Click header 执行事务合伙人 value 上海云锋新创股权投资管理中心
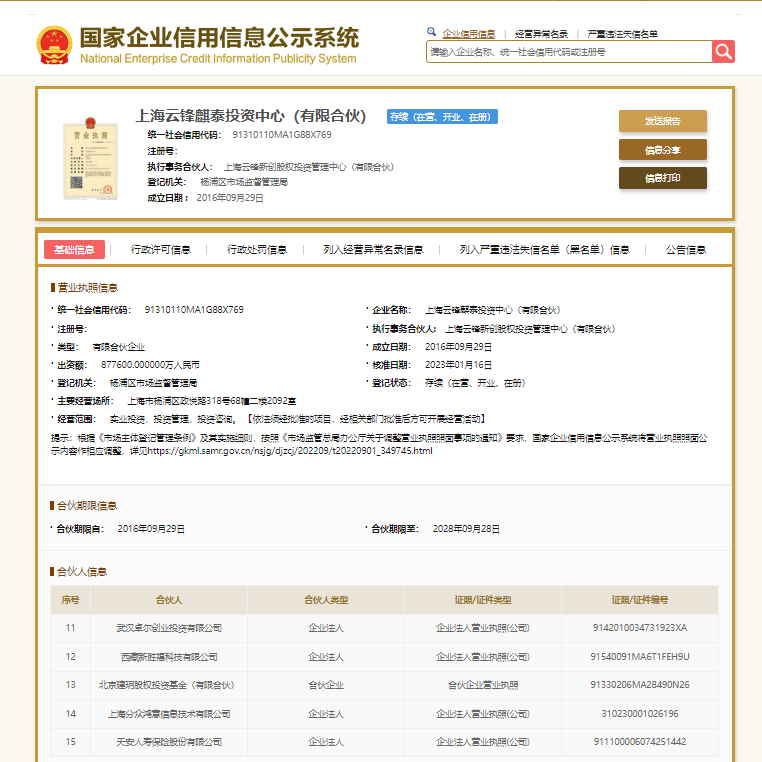The width and height of the screenshot is (762, 762). (x=308, y=167)
